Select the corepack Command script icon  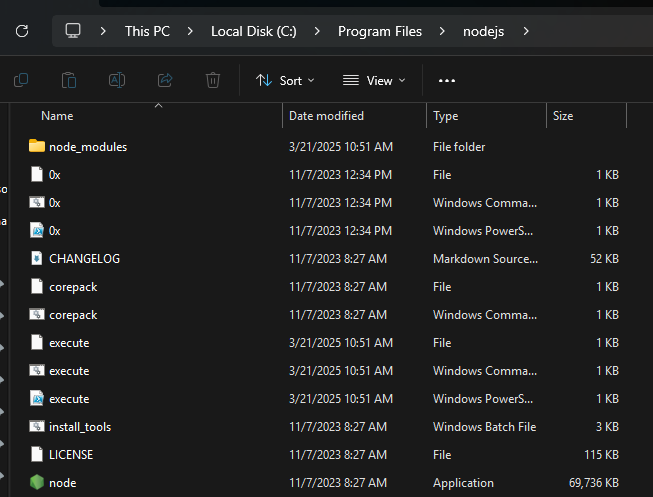pos(37,315)
